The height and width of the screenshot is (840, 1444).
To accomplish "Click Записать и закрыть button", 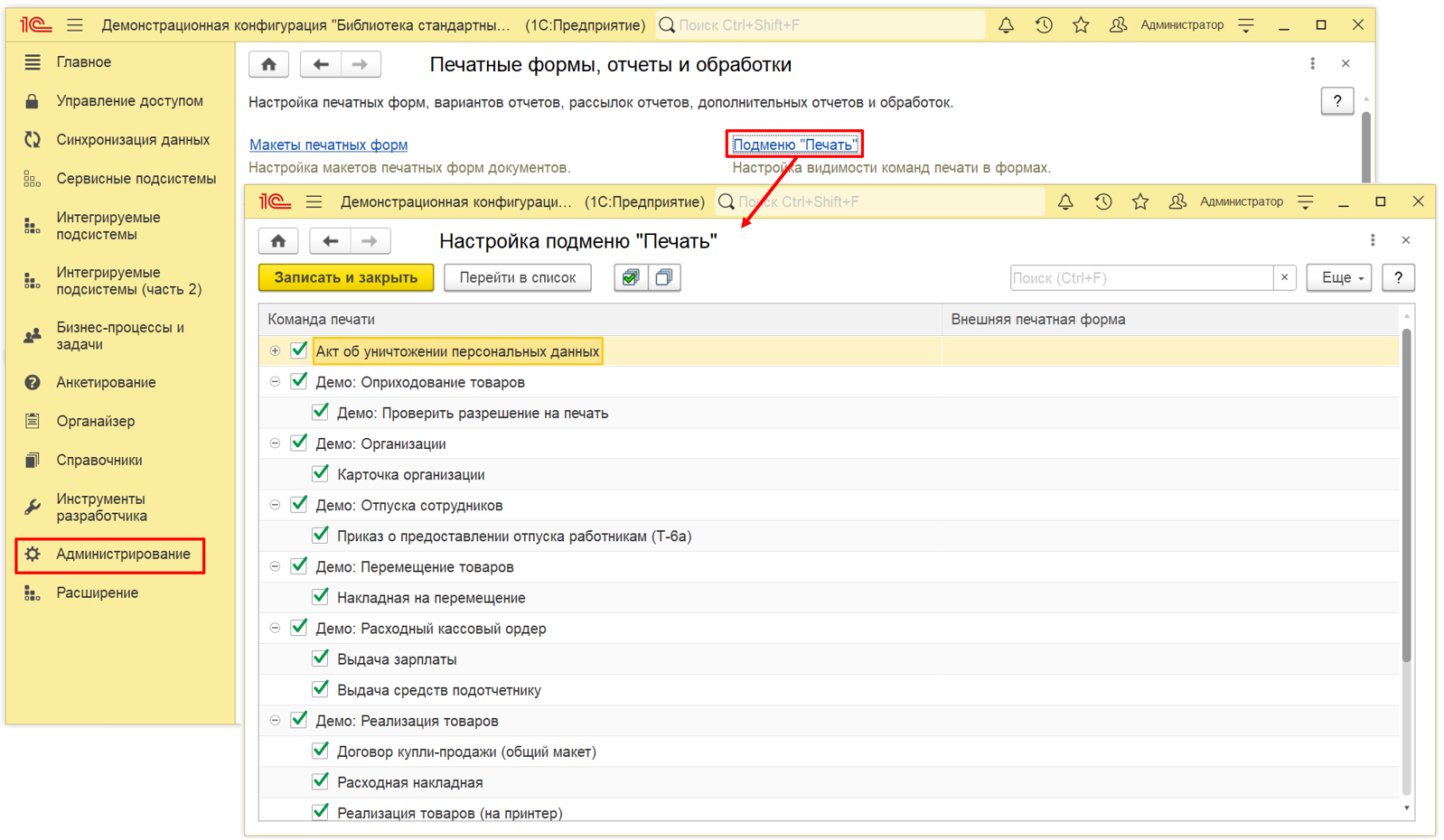I will tap(346, 277).
